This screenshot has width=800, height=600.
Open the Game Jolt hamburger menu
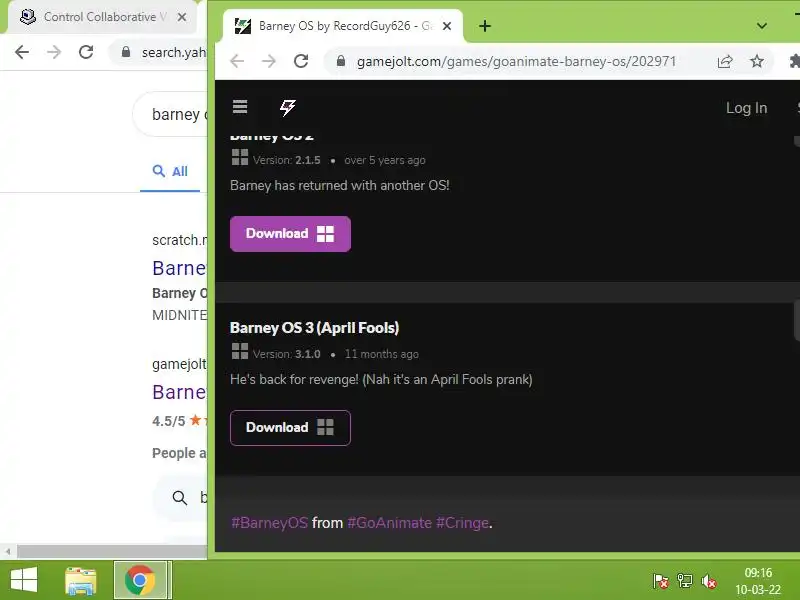click(x=240, y=107)
